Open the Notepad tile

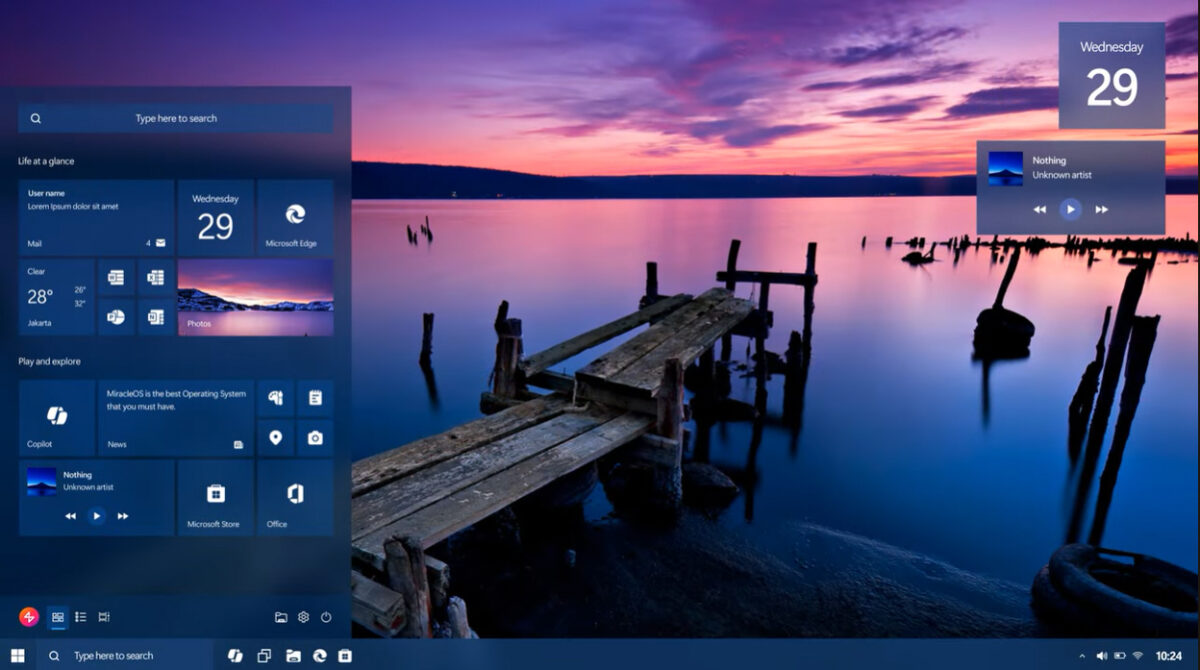(x=317, y=397)
